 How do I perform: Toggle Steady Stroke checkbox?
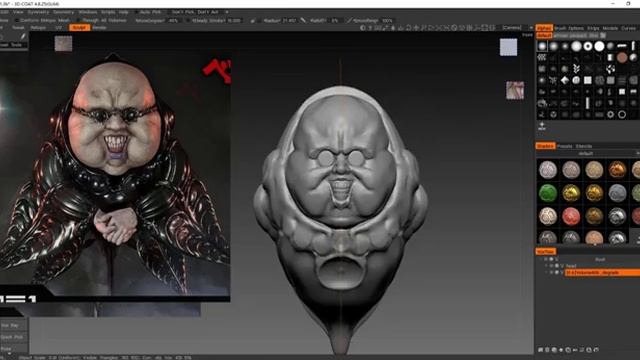tap(188, 20)
